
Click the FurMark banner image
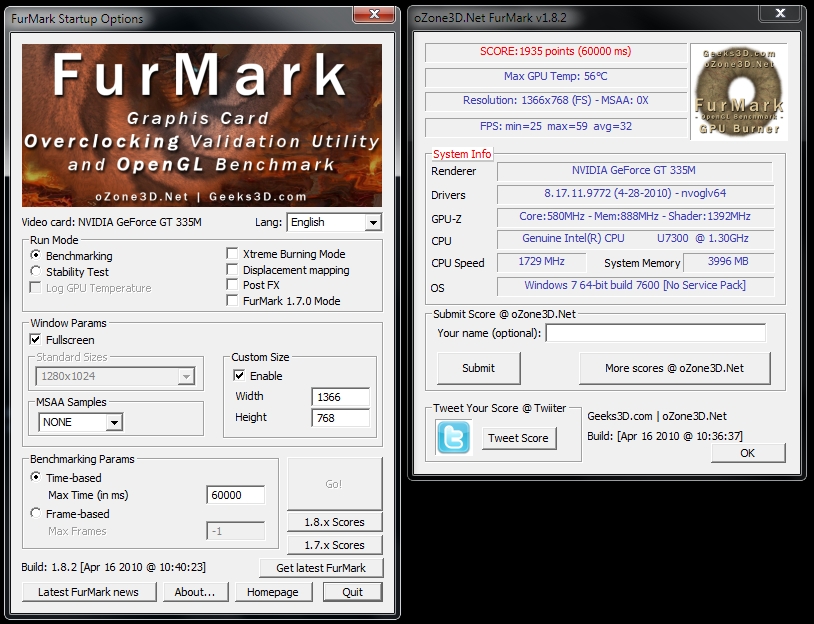202,125
